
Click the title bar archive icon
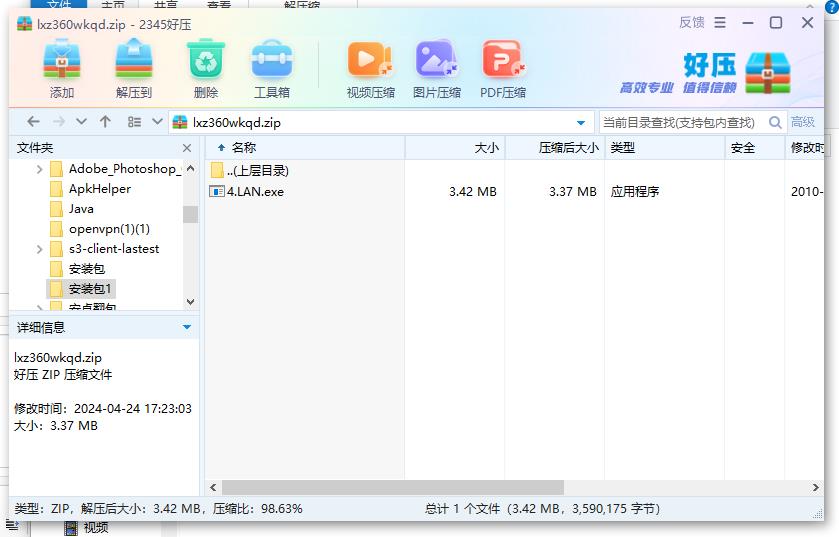coord(25,24)
